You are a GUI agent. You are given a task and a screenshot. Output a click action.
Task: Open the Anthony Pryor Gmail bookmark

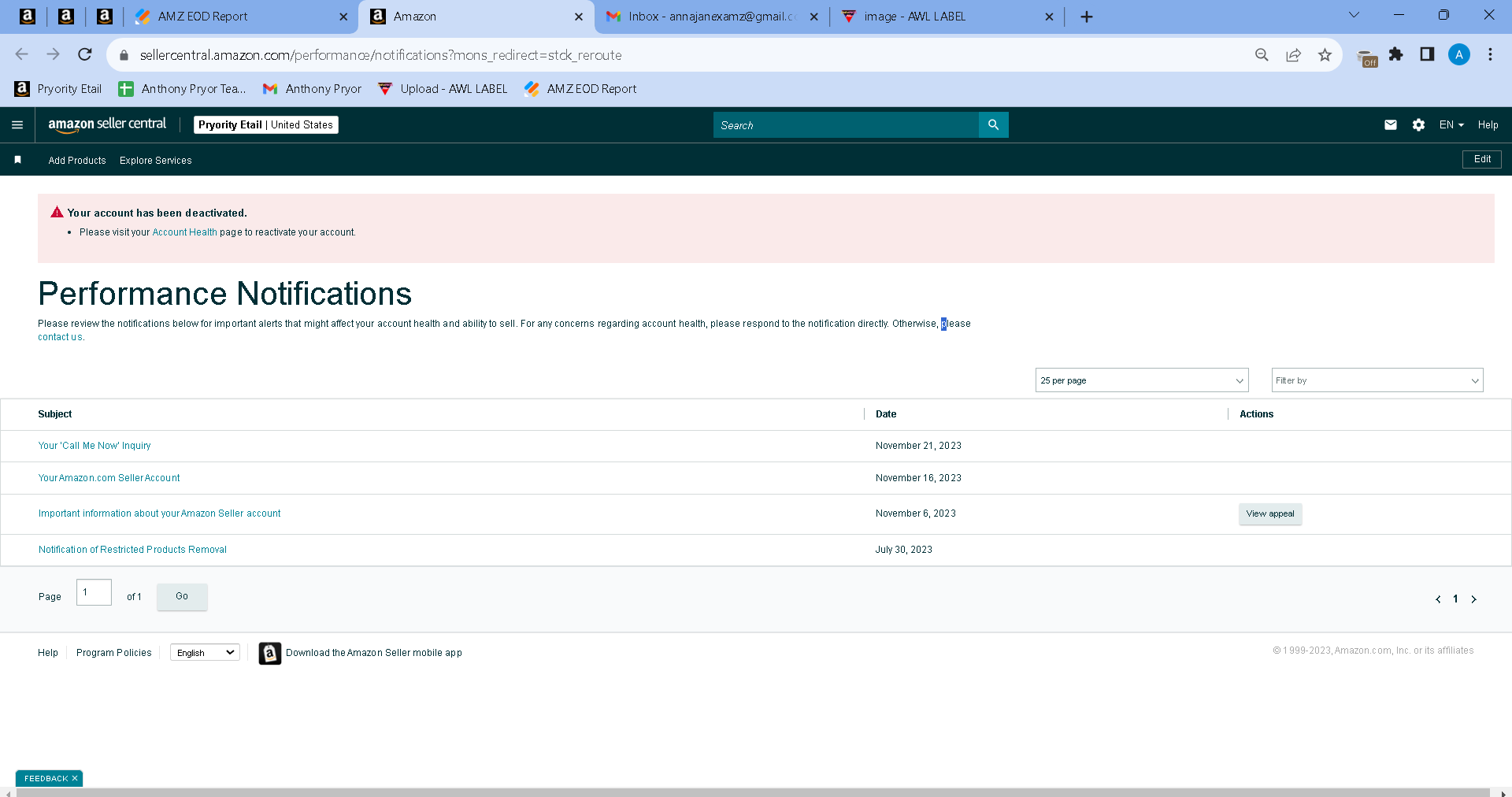(x=313, y=89)
